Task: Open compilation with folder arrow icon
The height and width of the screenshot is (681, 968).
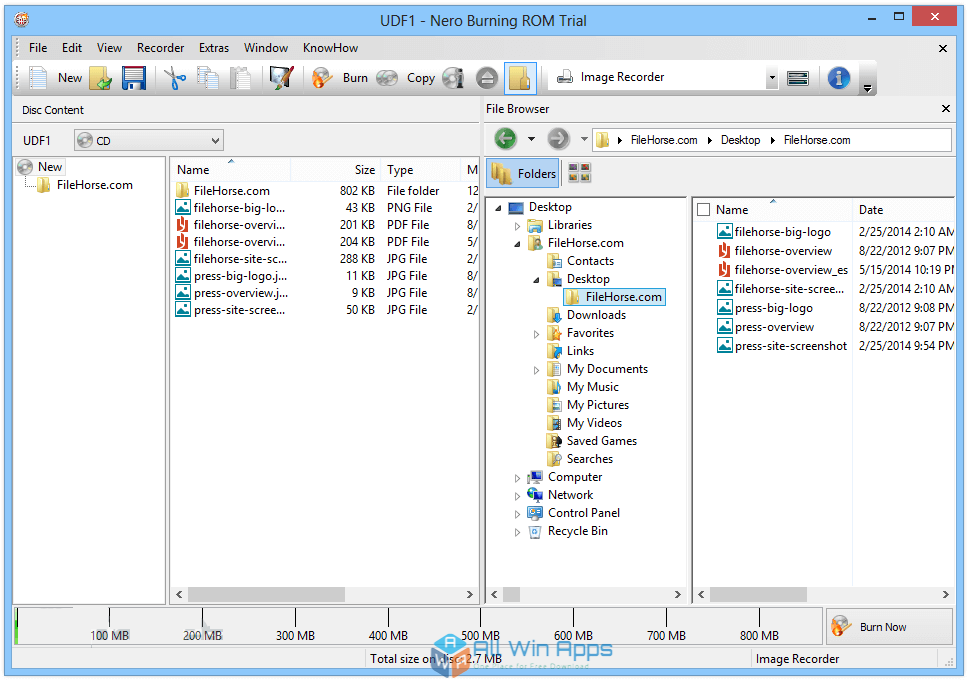Action: tap(101, 78)
